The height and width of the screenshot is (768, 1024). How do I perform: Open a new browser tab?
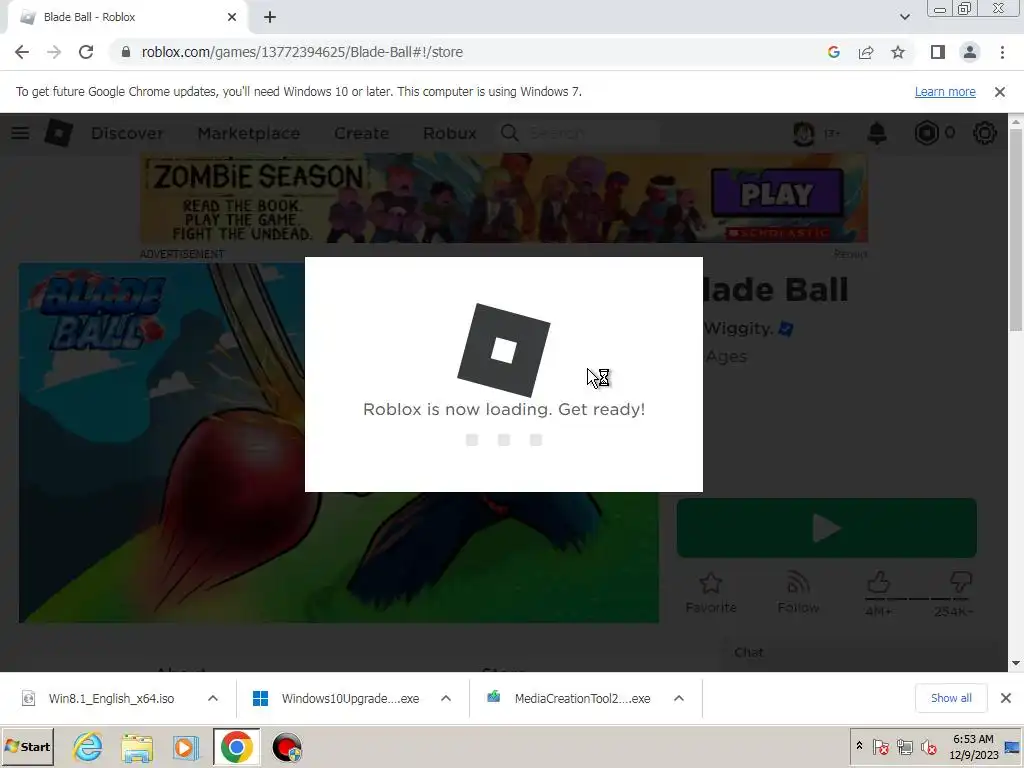270,17
